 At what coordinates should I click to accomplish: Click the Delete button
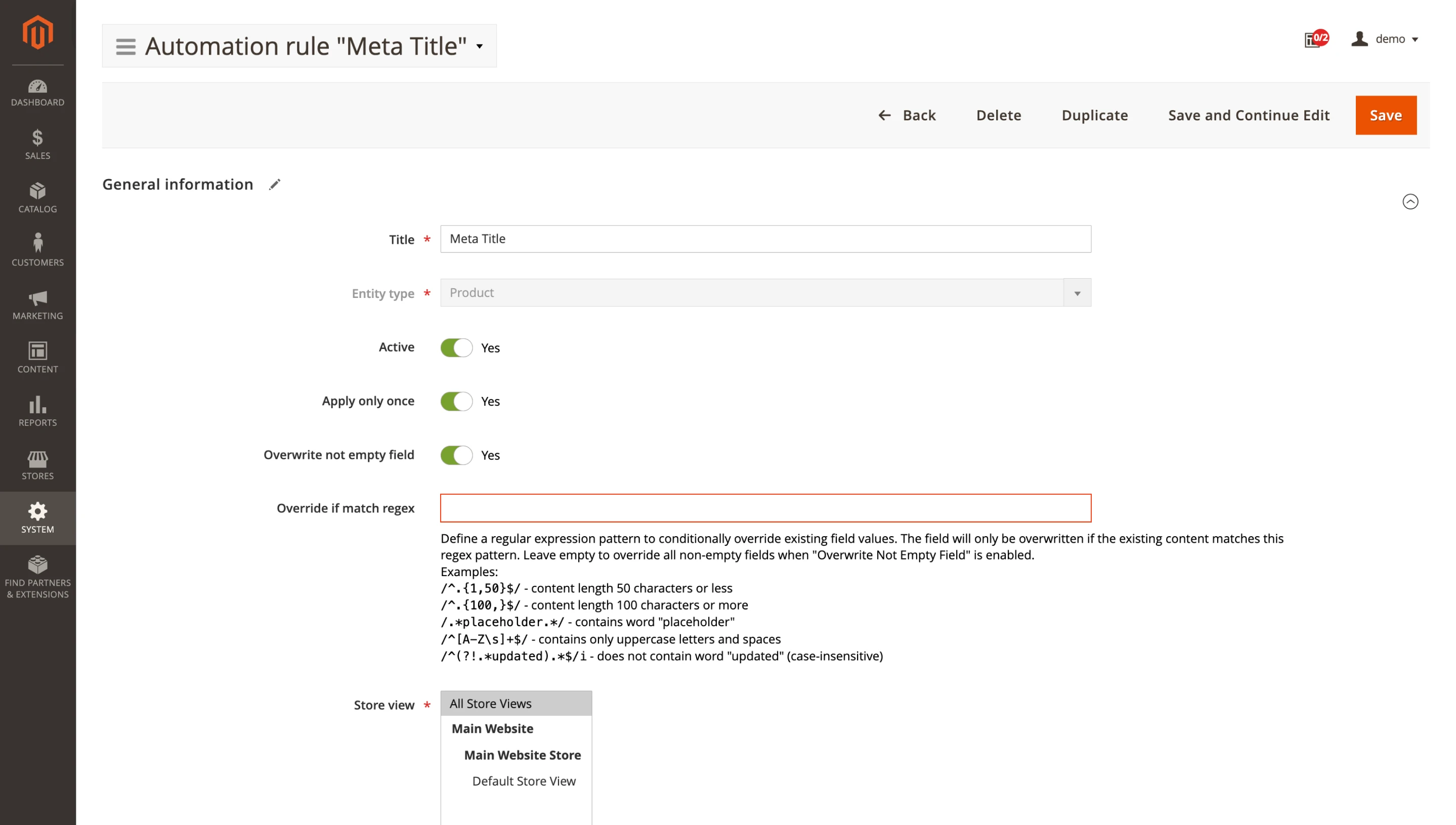999,115
